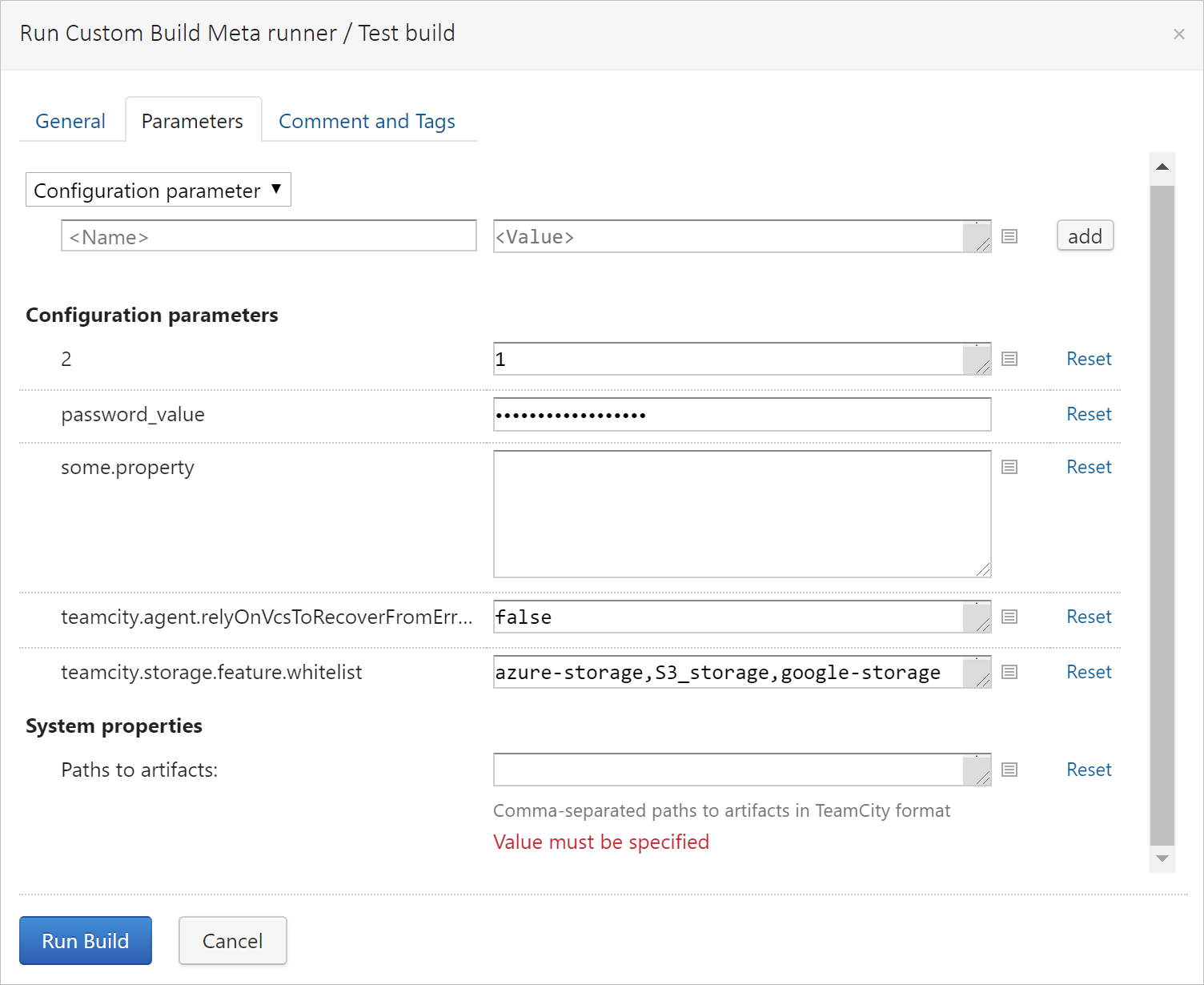Open multiline editor for parameter "2"
The width and height of the screenshot is (1204, 985).
1009,359
